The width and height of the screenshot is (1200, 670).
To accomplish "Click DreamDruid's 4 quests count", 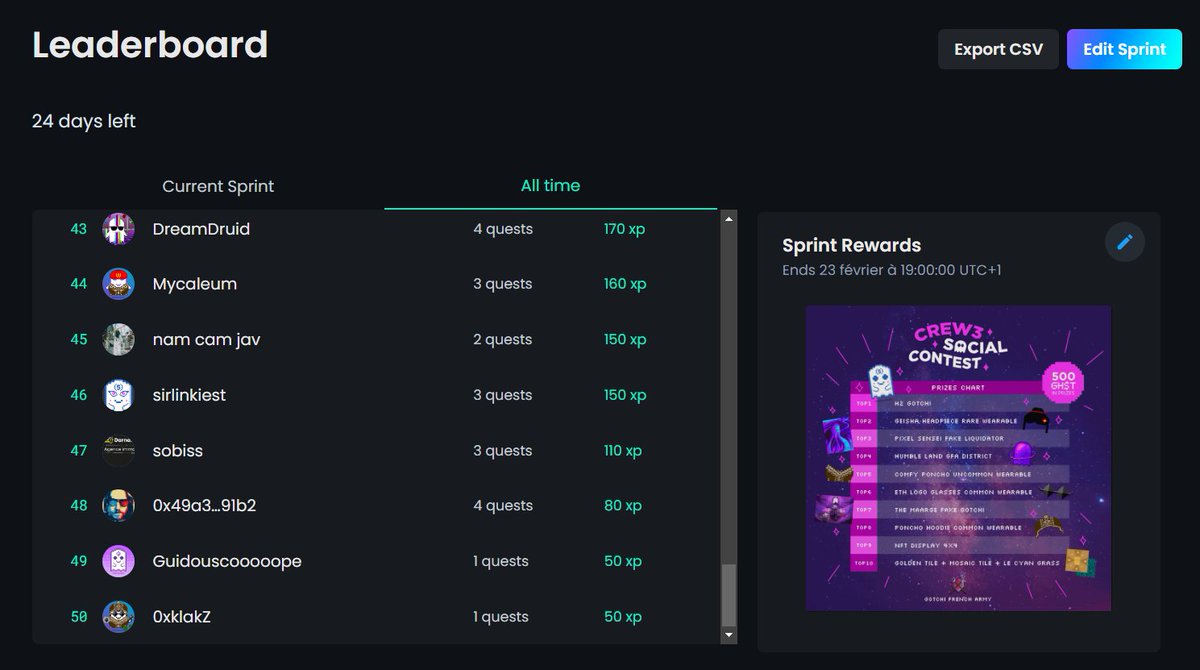I will 503,229.
